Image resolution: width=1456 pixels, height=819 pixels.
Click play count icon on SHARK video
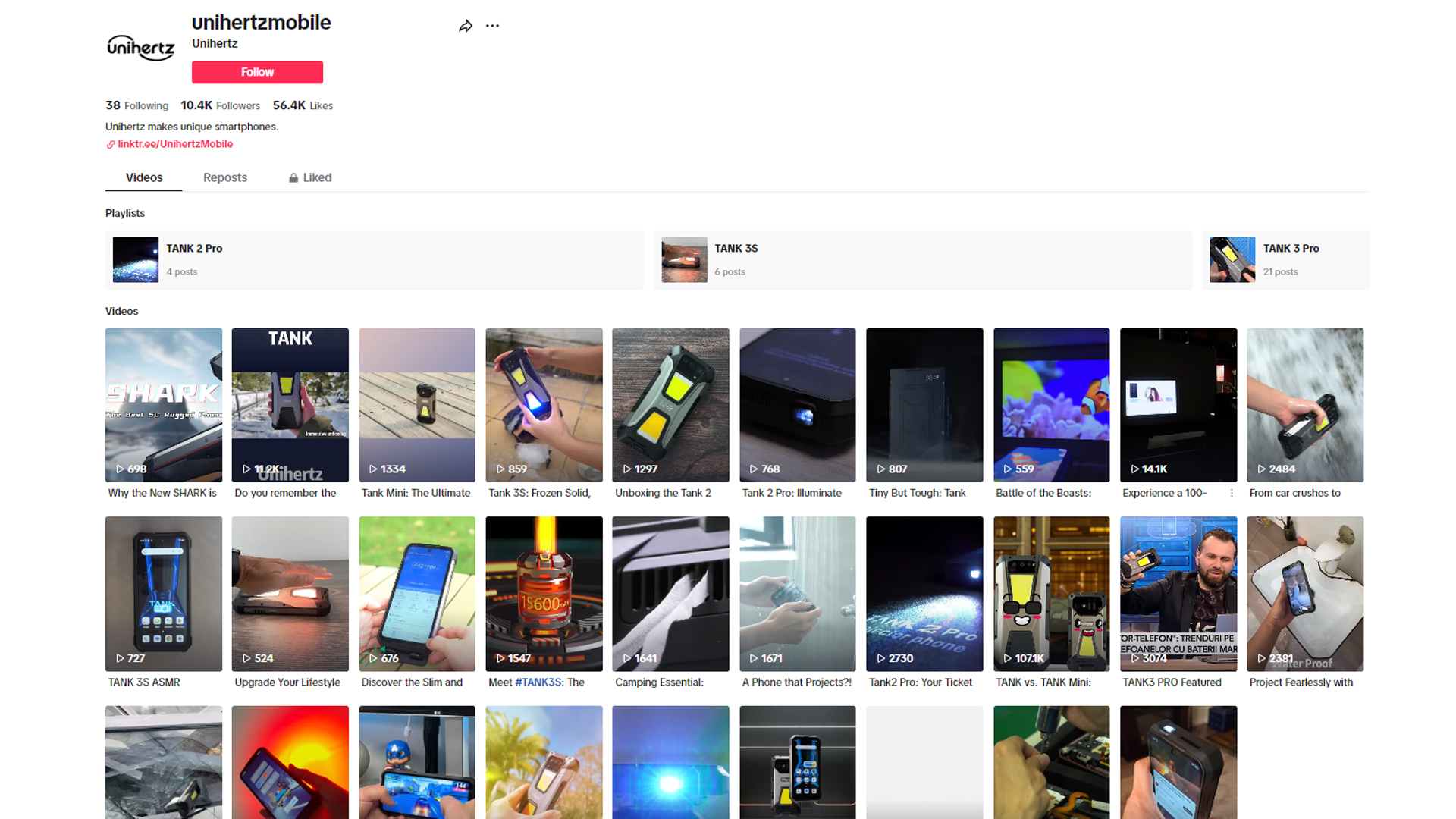pos(120,469)
